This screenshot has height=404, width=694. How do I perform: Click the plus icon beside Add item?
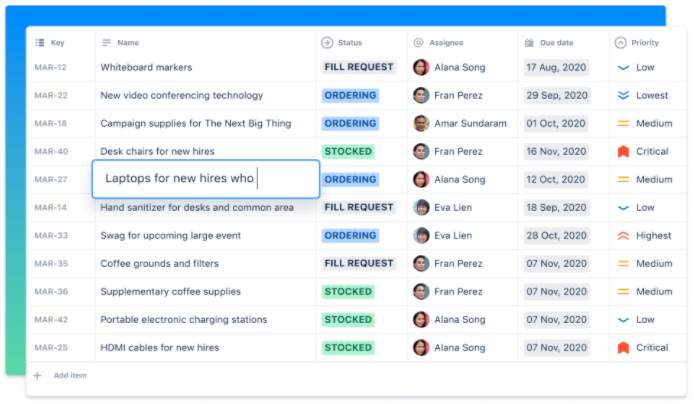pos(38,376)
